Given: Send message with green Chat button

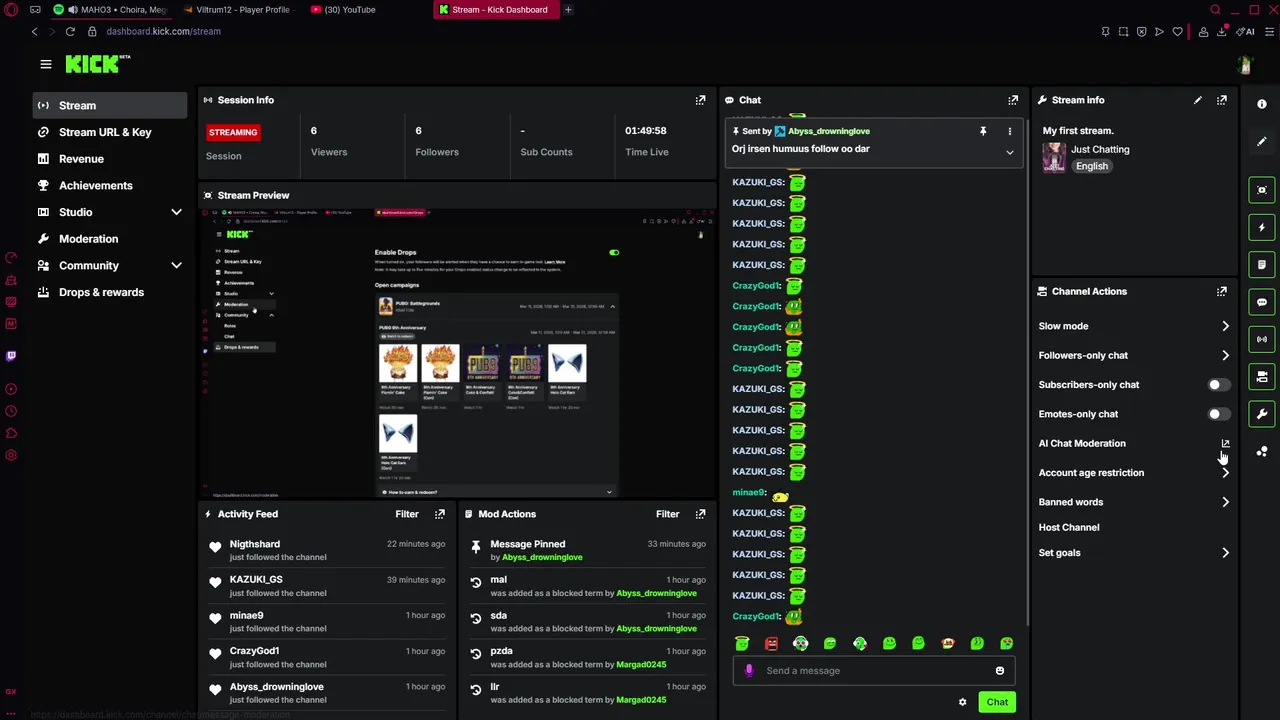Looking at the screenshot, I should click(x=997, y=702).
